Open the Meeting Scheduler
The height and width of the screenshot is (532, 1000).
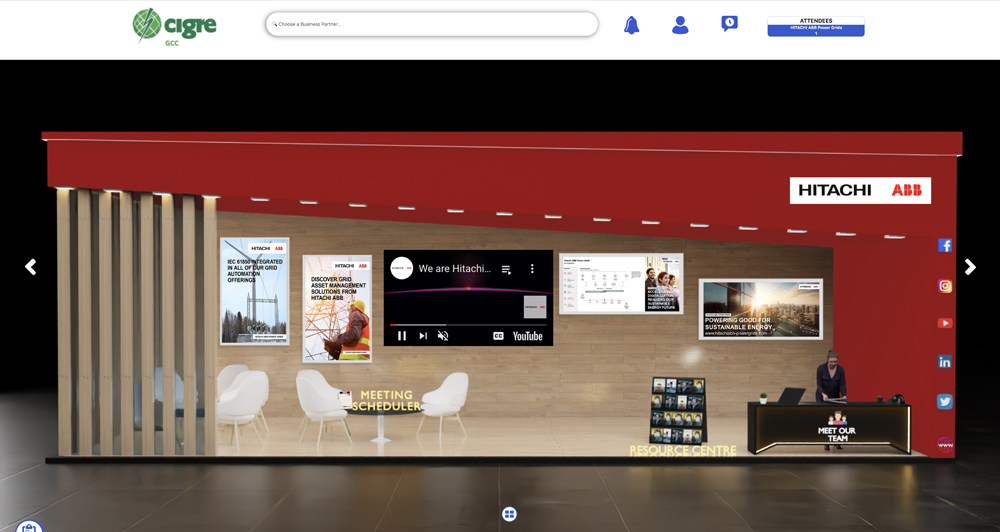point(386,401)
